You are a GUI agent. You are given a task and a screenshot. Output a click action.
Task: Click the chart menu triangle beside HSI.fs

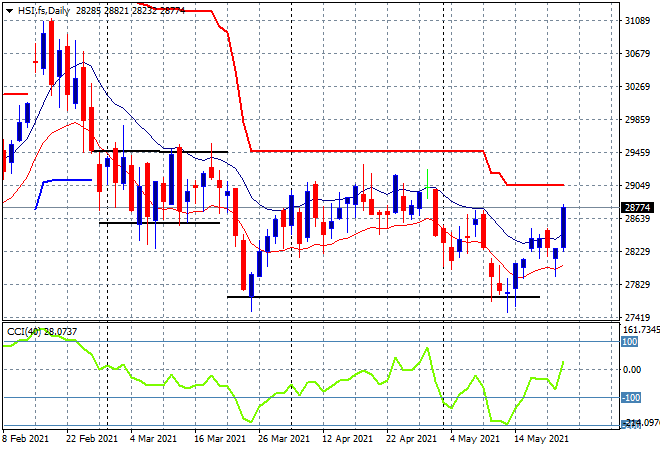tap(9, 11)
